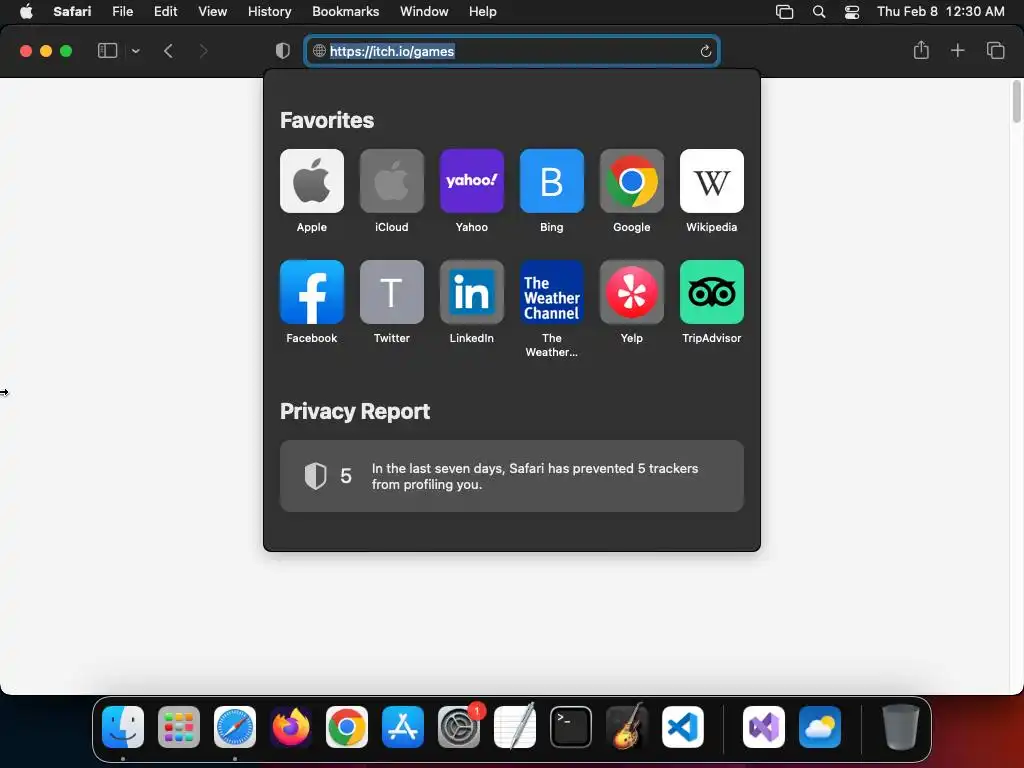Click the site globe icon in address bar

tap(319, 51)
